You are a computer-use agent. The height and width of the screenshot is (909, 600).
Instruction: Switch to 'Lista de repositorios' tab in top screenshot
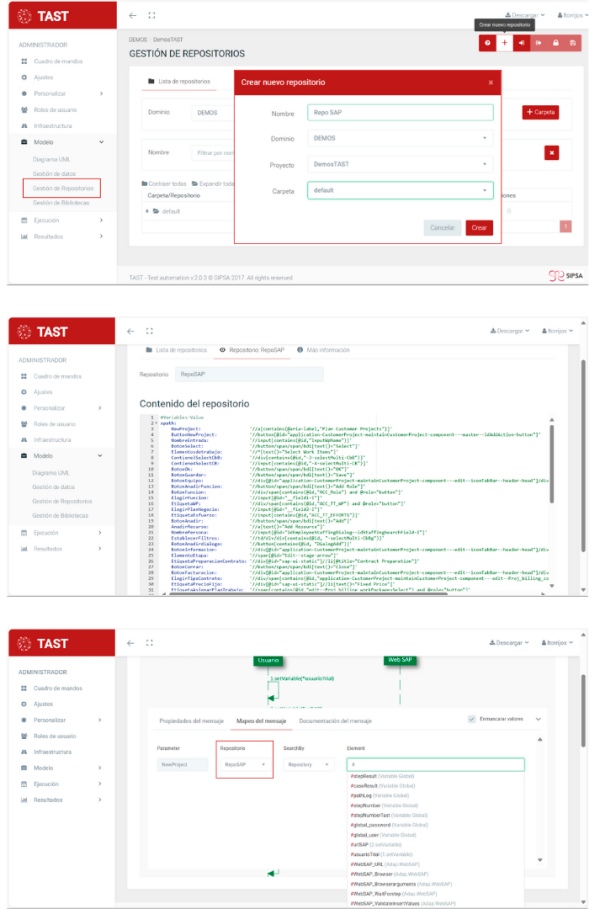tap(179, 82)
